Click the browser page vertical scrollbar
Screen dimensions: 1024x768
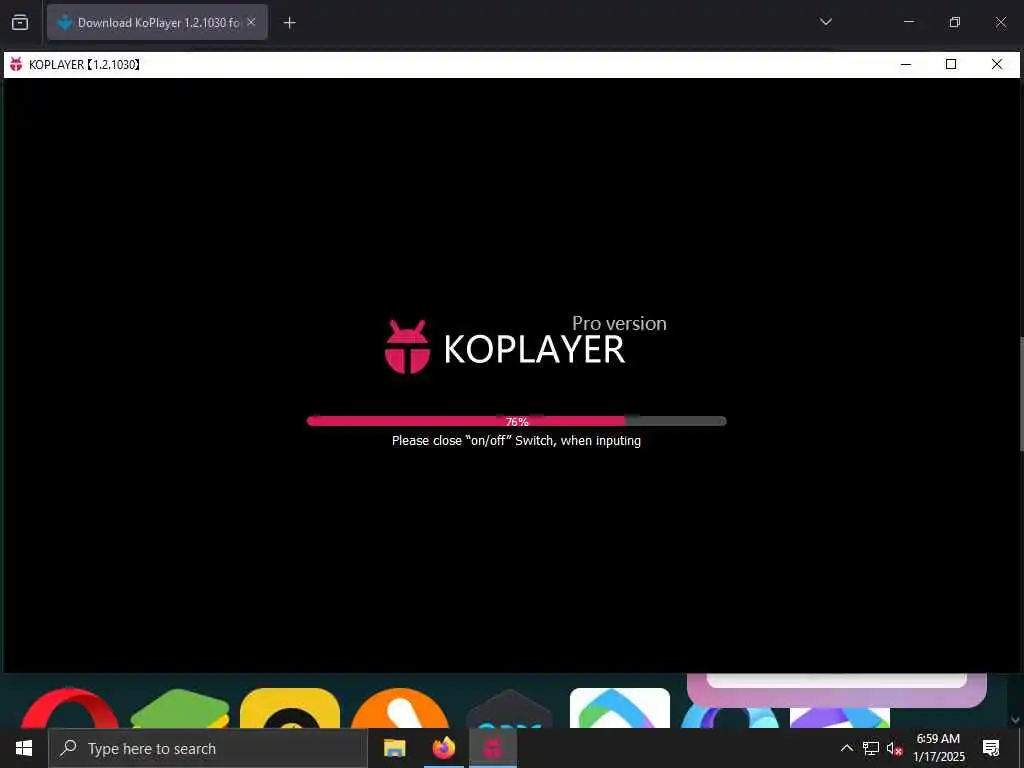pos(1020,394)
